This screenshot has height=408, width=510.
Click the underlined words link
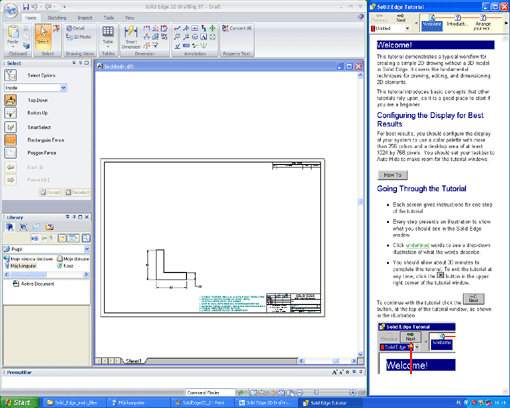(417, 245)
